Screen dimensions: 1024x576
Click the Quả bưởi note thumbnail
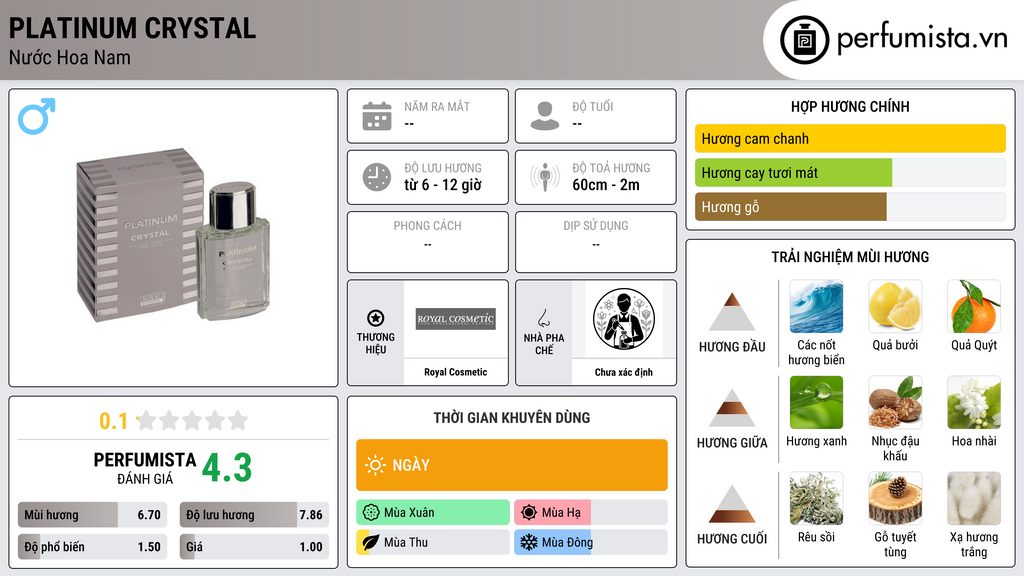click(895, 307)
